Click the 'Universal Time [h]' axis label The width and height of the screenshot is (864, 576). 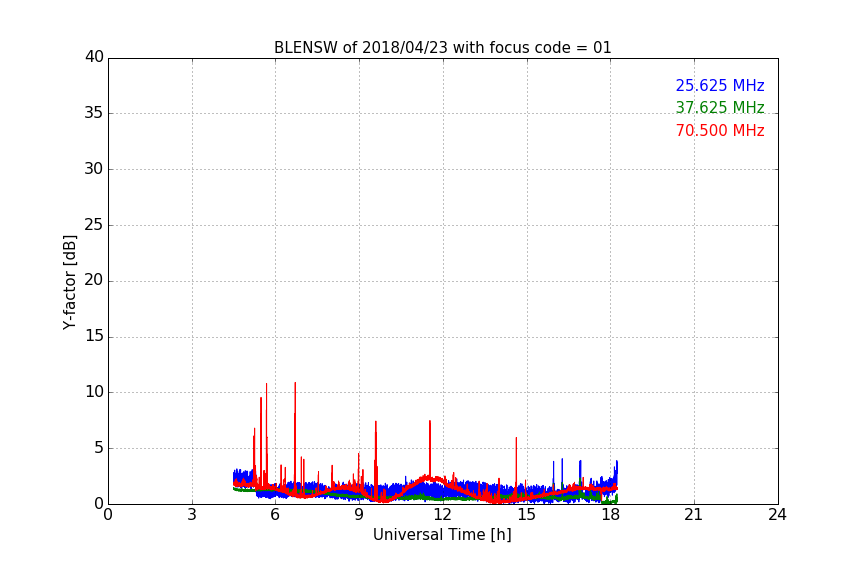tap(442, 535)
